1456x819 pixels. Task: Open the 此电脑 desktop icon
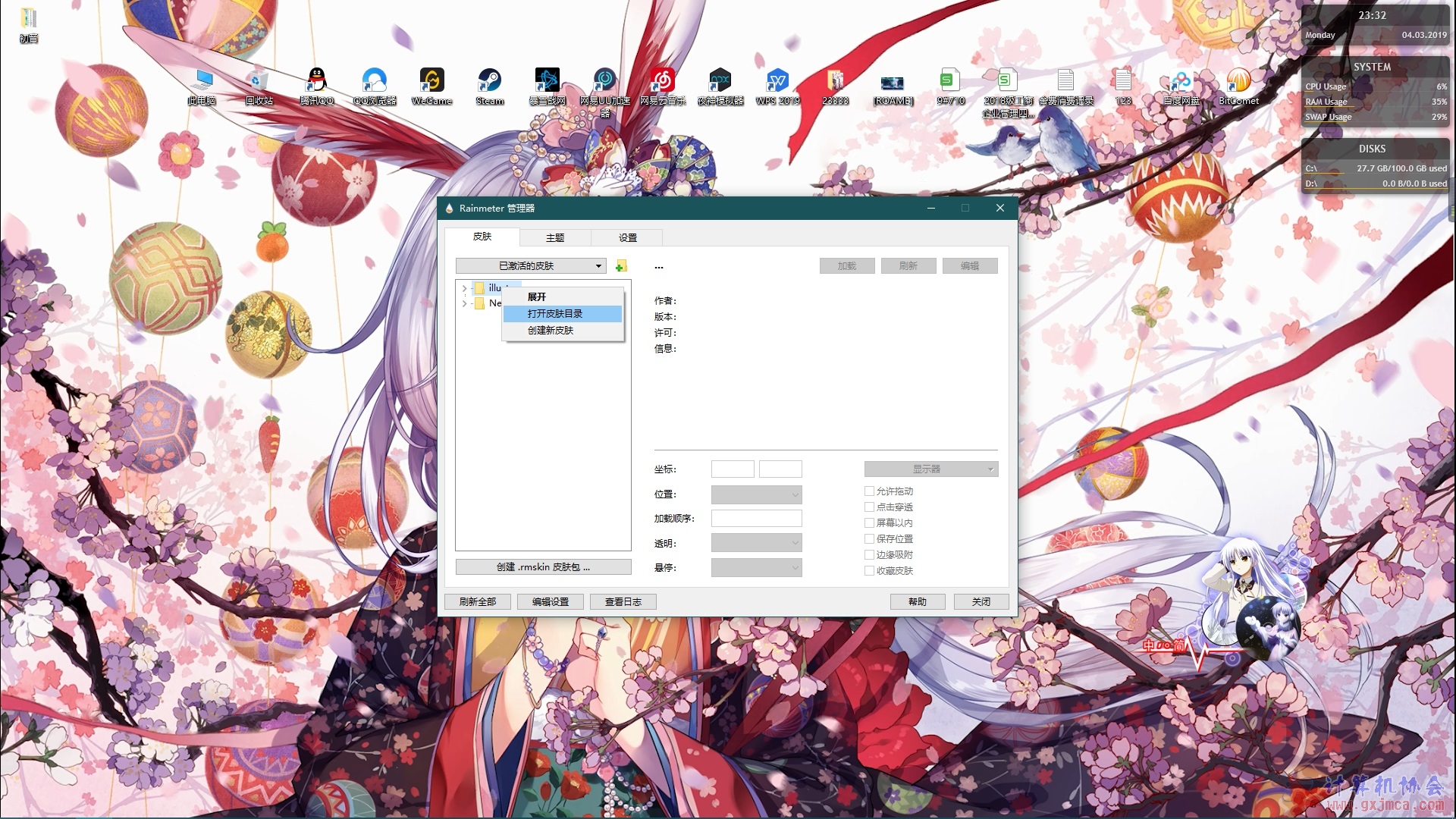click(x=202, y=86)
